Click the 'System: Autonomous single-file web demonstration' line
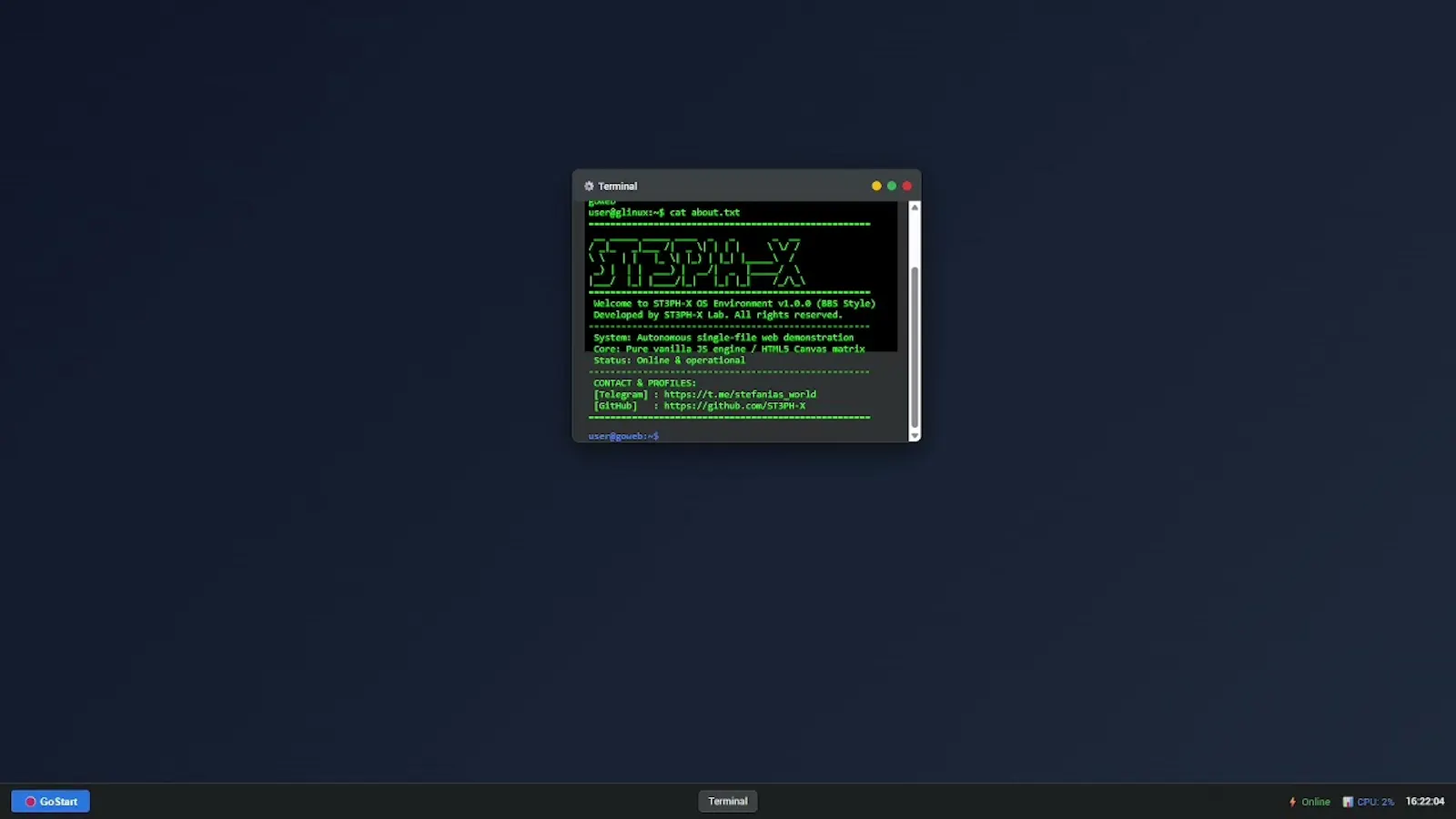 click(x=723, y=338)
